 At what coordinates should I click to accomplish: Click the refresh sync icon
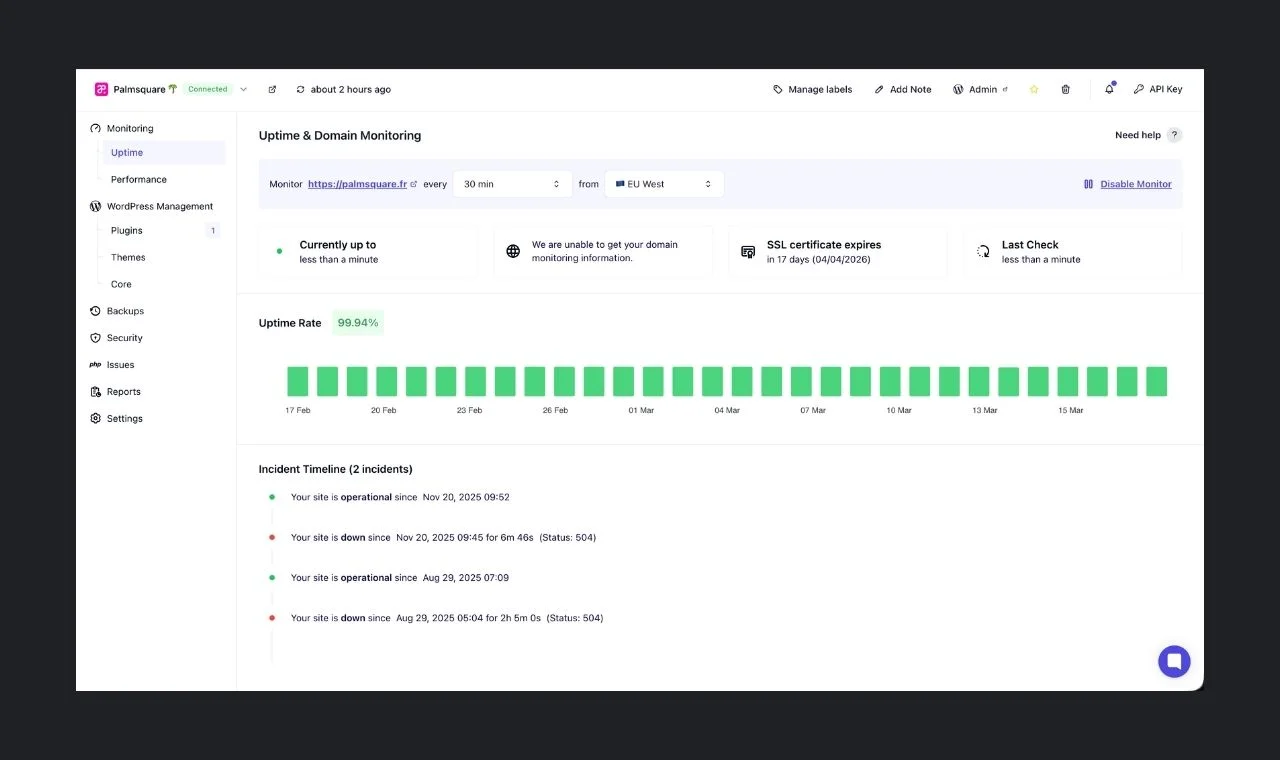click(x=300, y=90)
